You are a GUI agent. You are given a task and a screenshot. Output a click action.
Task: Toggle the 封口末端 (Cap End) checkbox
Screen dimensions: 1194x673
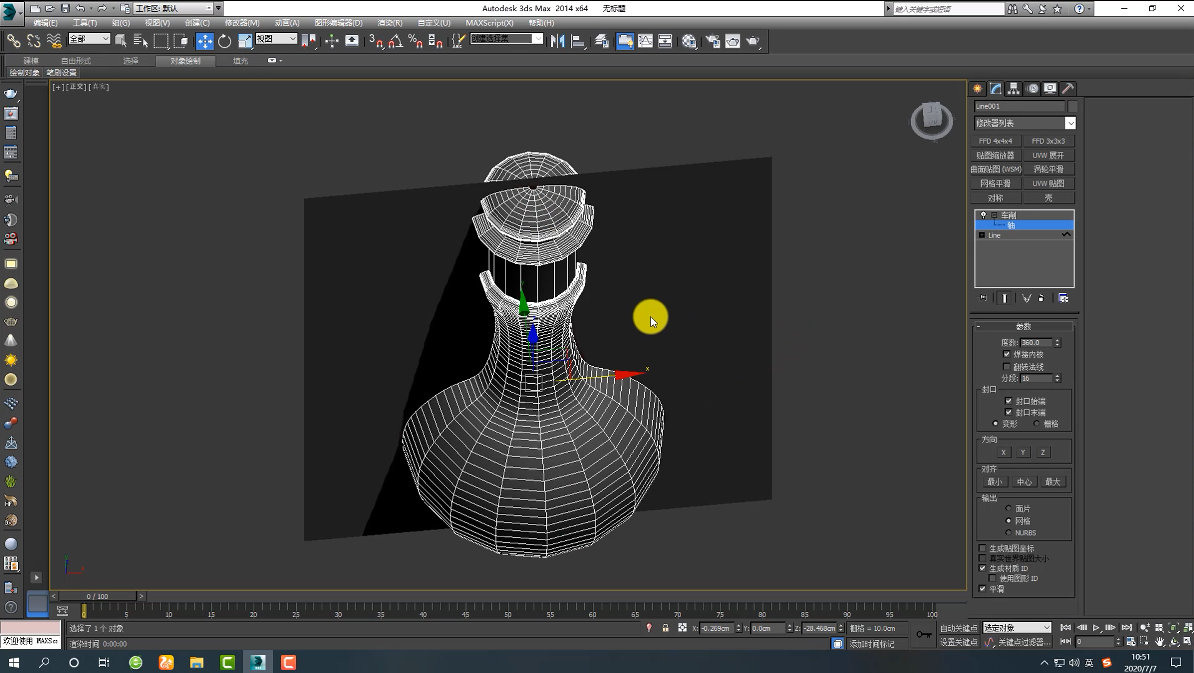click(1009, 413)
